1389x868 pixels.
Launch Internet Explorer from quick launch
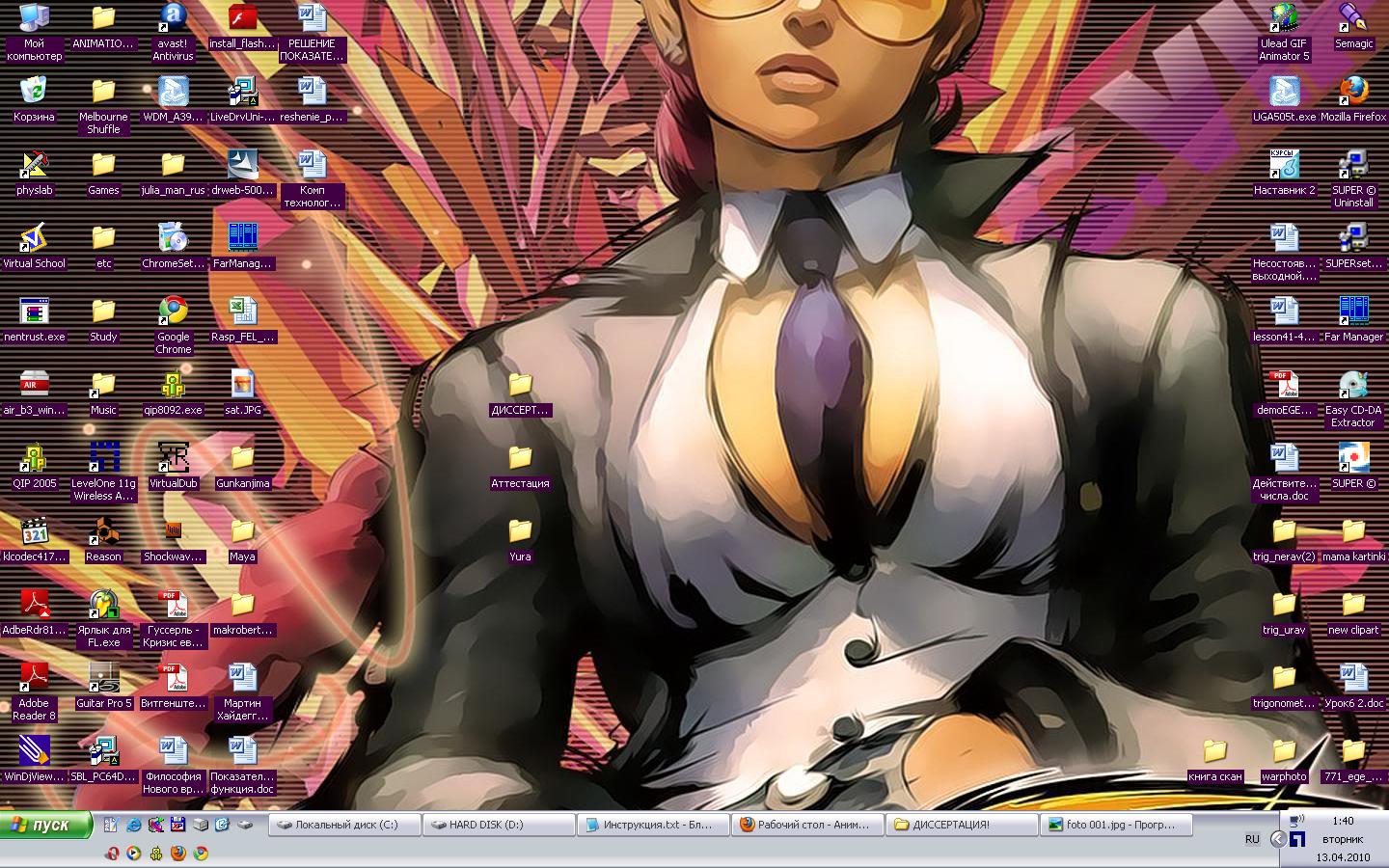(134, 825)
